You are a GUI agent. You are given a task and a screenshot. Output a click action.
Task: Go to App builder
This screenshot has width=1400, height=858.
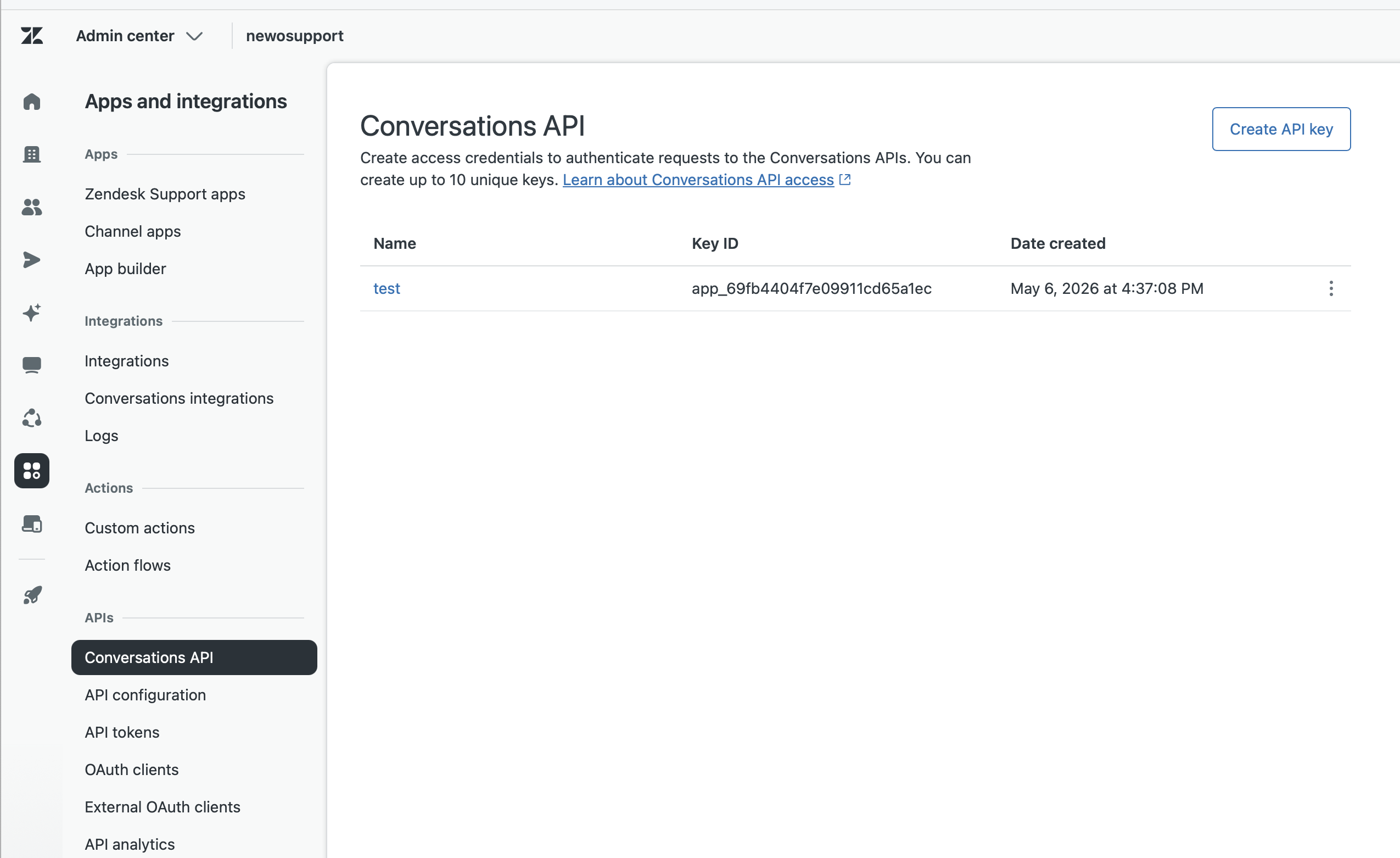(125, 269)
